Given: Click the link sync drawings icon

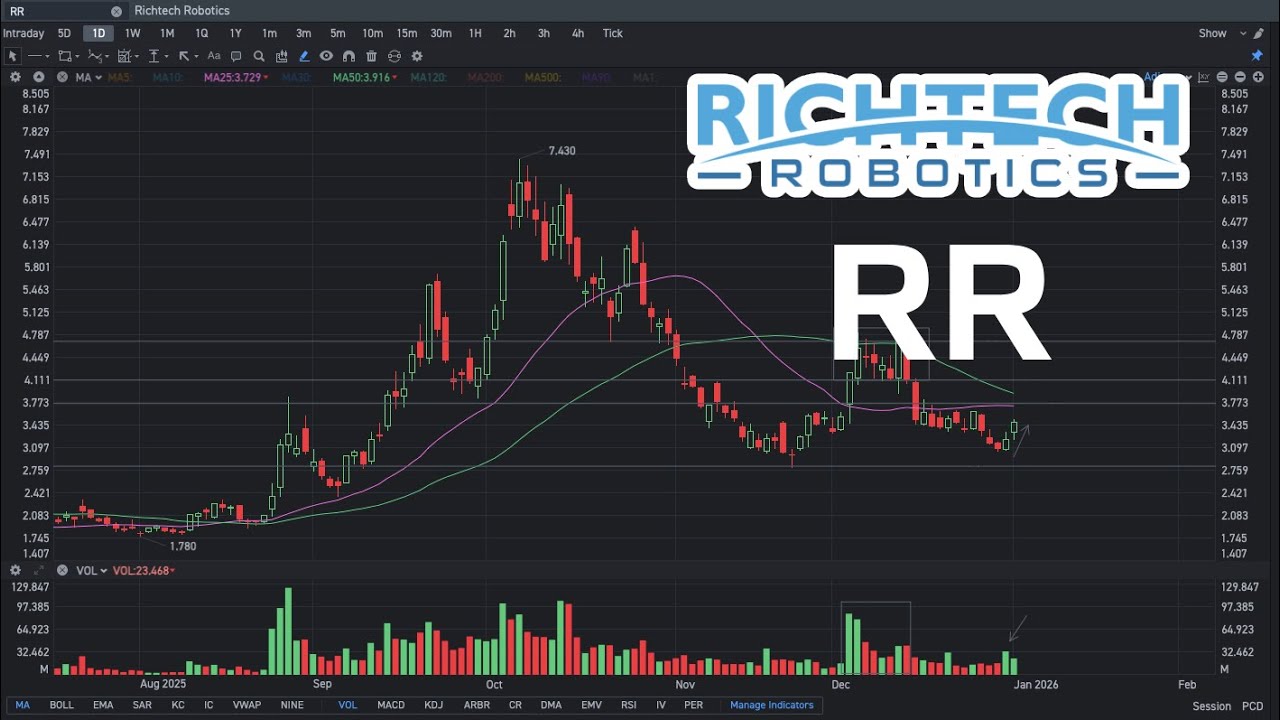Looking at the screenshot, I should pos(394,56).
